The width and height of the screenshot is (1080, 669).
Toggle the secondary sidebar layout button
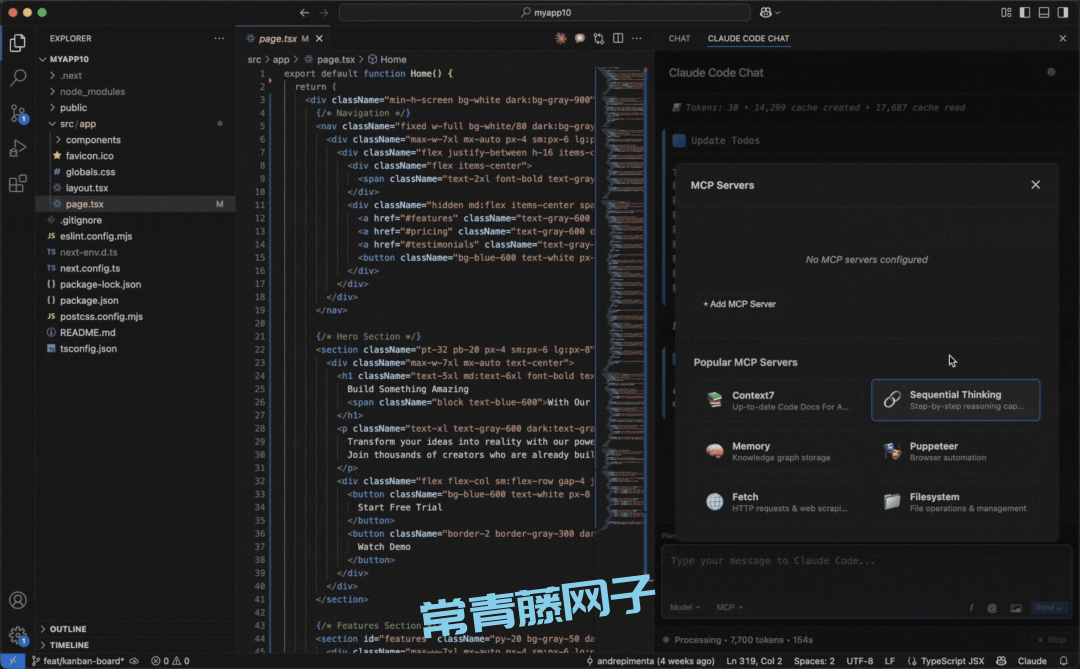coord(1061,12)
